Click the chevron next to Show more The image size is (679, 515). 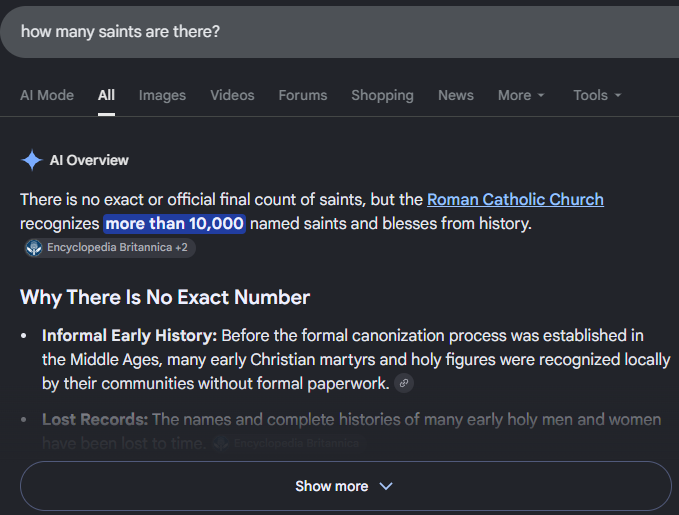coord(386,486)
